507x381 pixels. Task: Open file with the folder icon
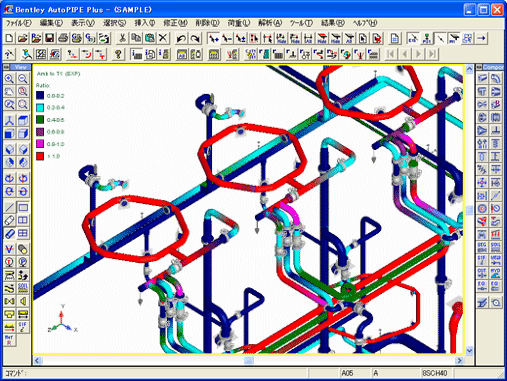click(x=23, y=38)
